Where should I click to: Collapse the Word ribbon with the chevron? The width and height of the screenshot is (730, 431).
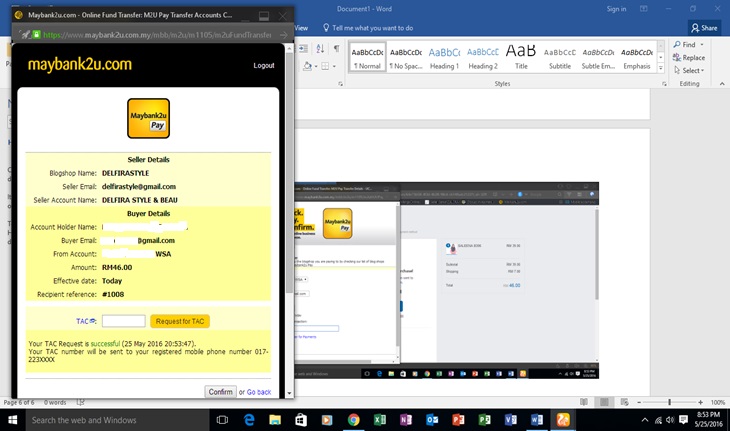pyautogui.click(x=722, y=84)
